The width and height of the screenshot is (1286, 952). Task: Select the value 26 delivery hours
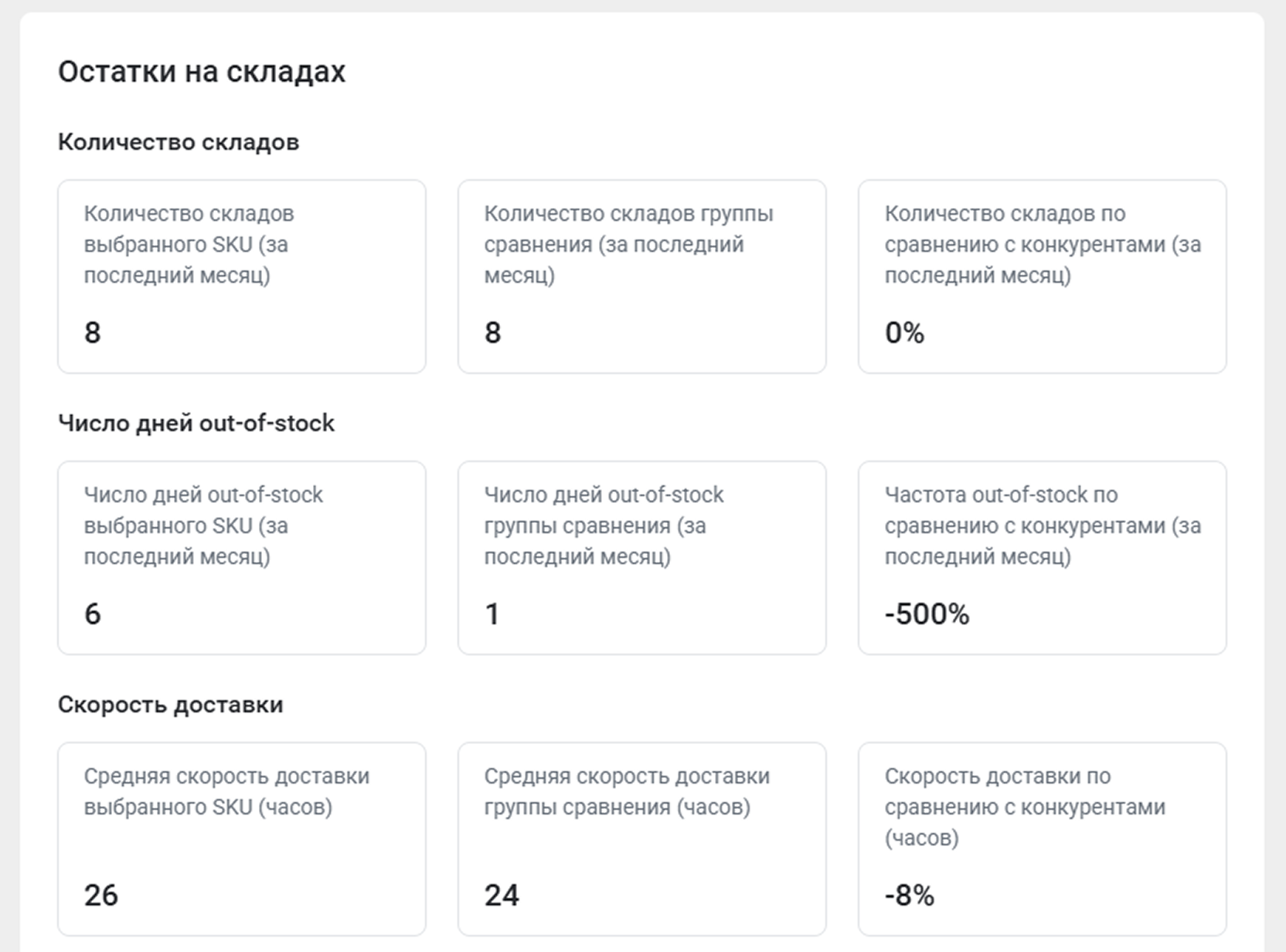(101, 896)
